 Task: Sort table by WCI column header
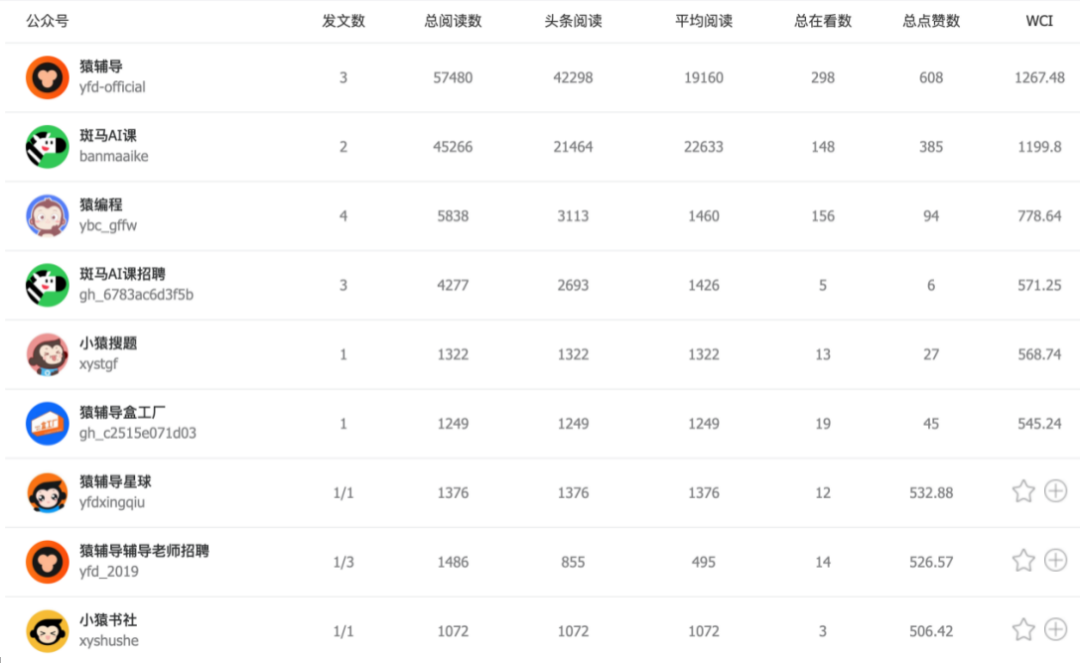click(x=1039, y=21)
